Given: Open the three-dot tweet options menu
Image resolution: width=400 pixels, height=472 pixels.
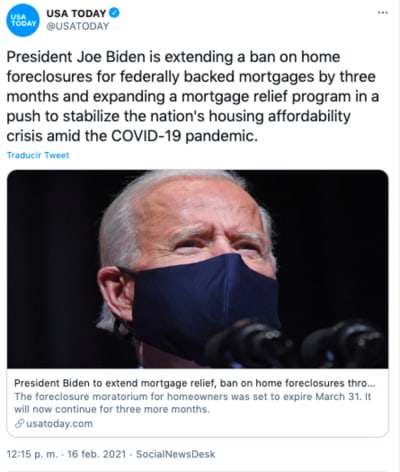Looking at the screenshot, I should click(383, 13).
